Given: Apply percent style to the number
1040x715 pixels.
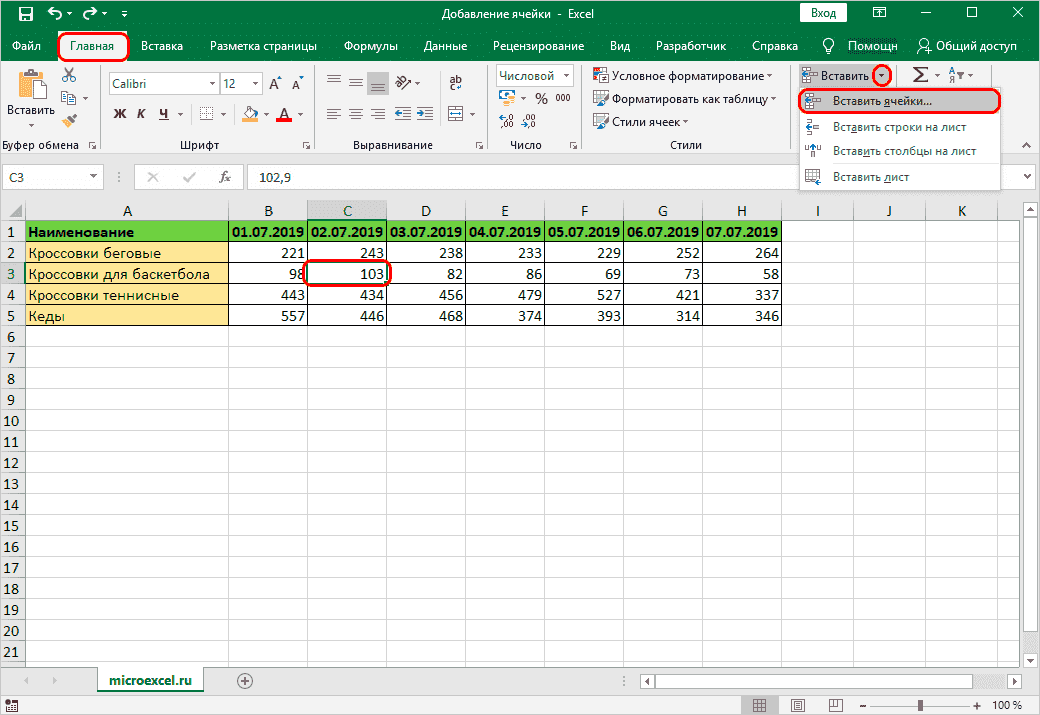Looking at the screenshot, I should click(541, 98).
